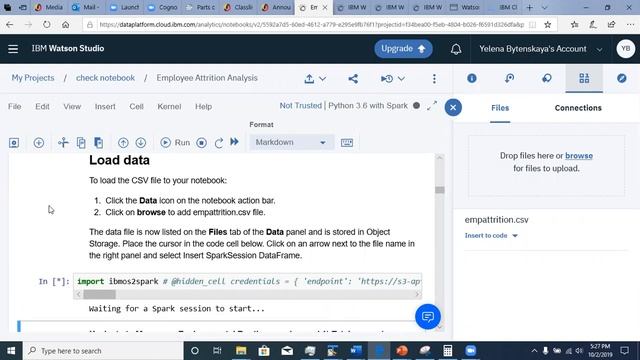Image resolution: width=640 pixels, height=360 pixels.
Task: Select the Data (find and add data) icon
Action: pyautogui.click(x=584, y=78)
